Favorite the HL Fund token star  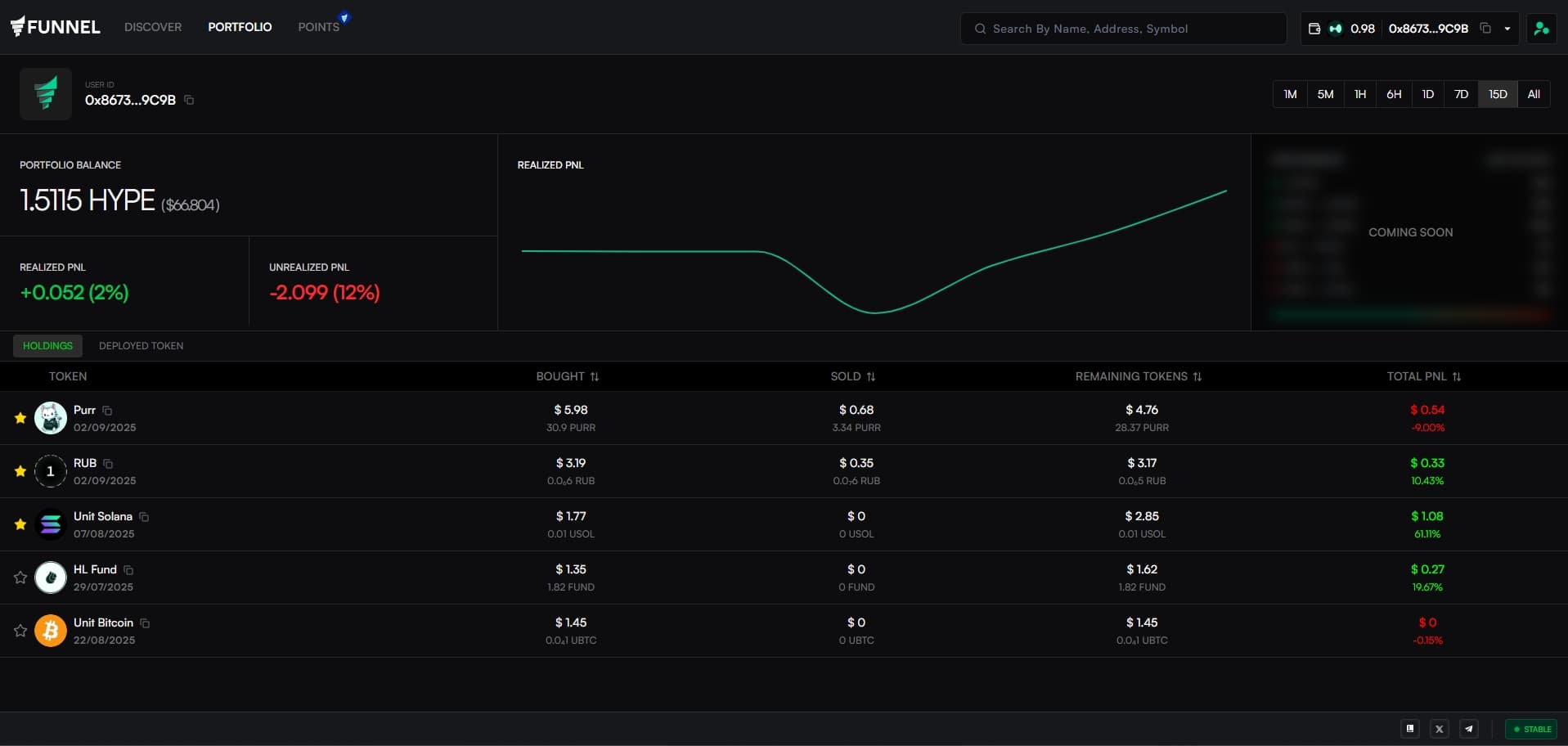pos(20,577)
